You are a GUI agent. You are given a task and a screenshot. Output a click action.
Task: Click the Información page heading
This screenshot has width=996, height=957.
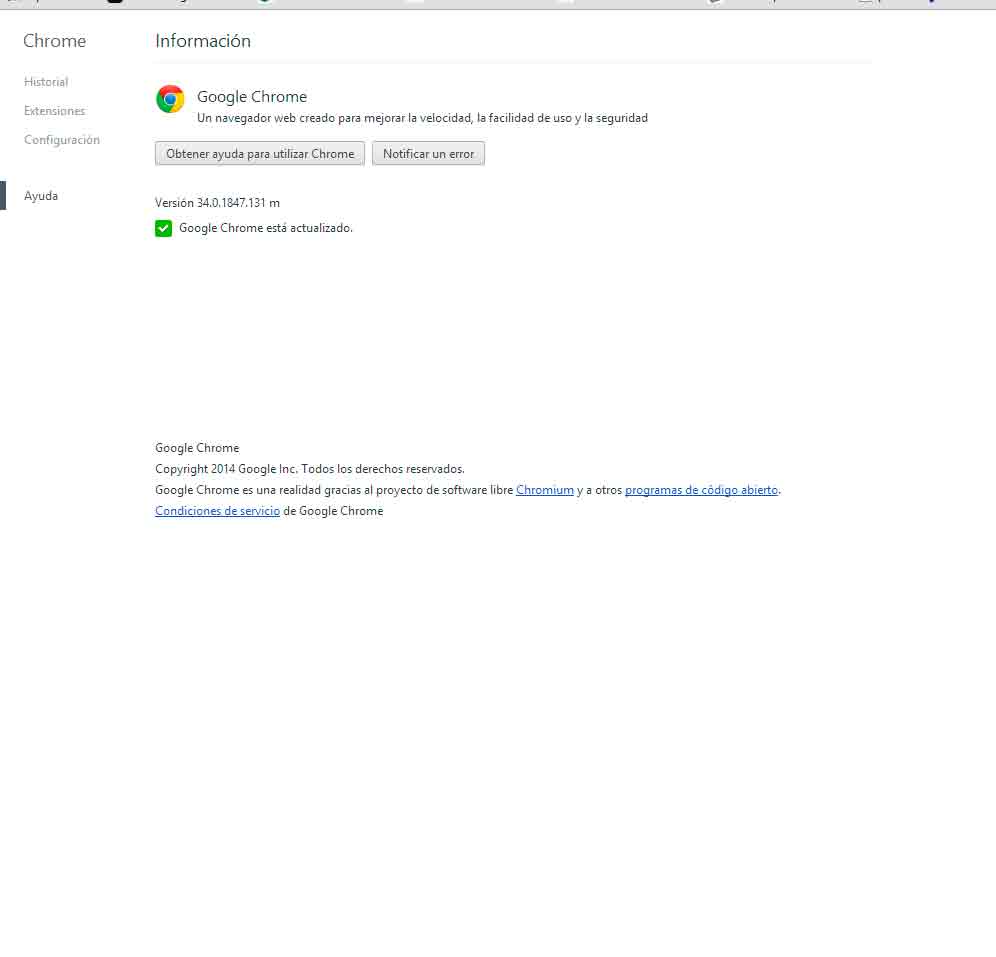(x=203, y=41)
